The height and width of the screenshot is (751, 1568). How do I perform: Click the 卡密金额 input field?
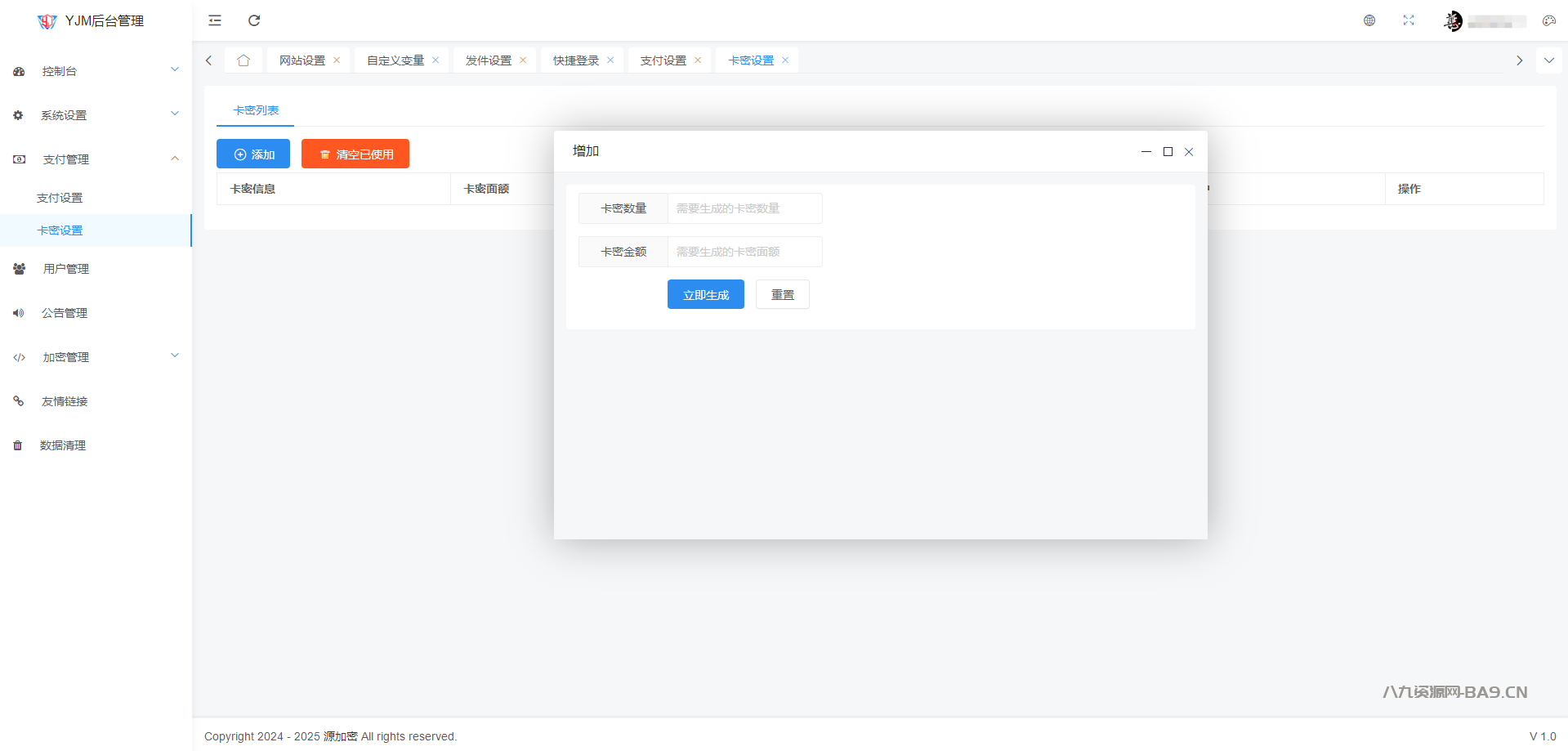[744, 252]
